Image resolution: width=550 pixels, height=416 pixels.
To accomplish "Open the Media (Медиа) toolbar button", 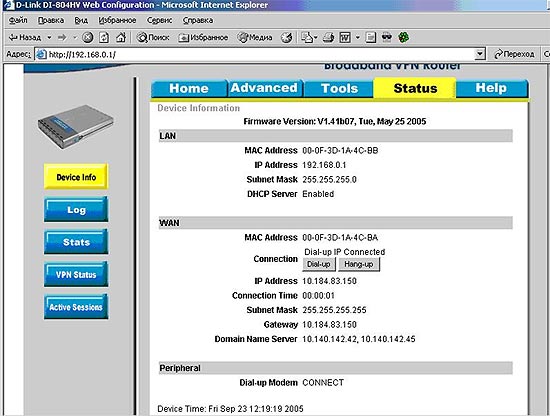I will pyautogui.click(x=255, y=37).
